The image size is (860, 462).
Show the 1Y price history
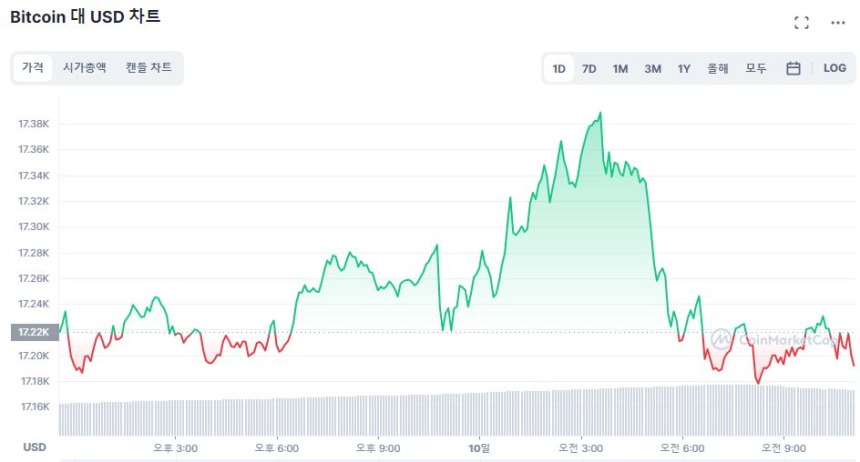tap(684, 68)
